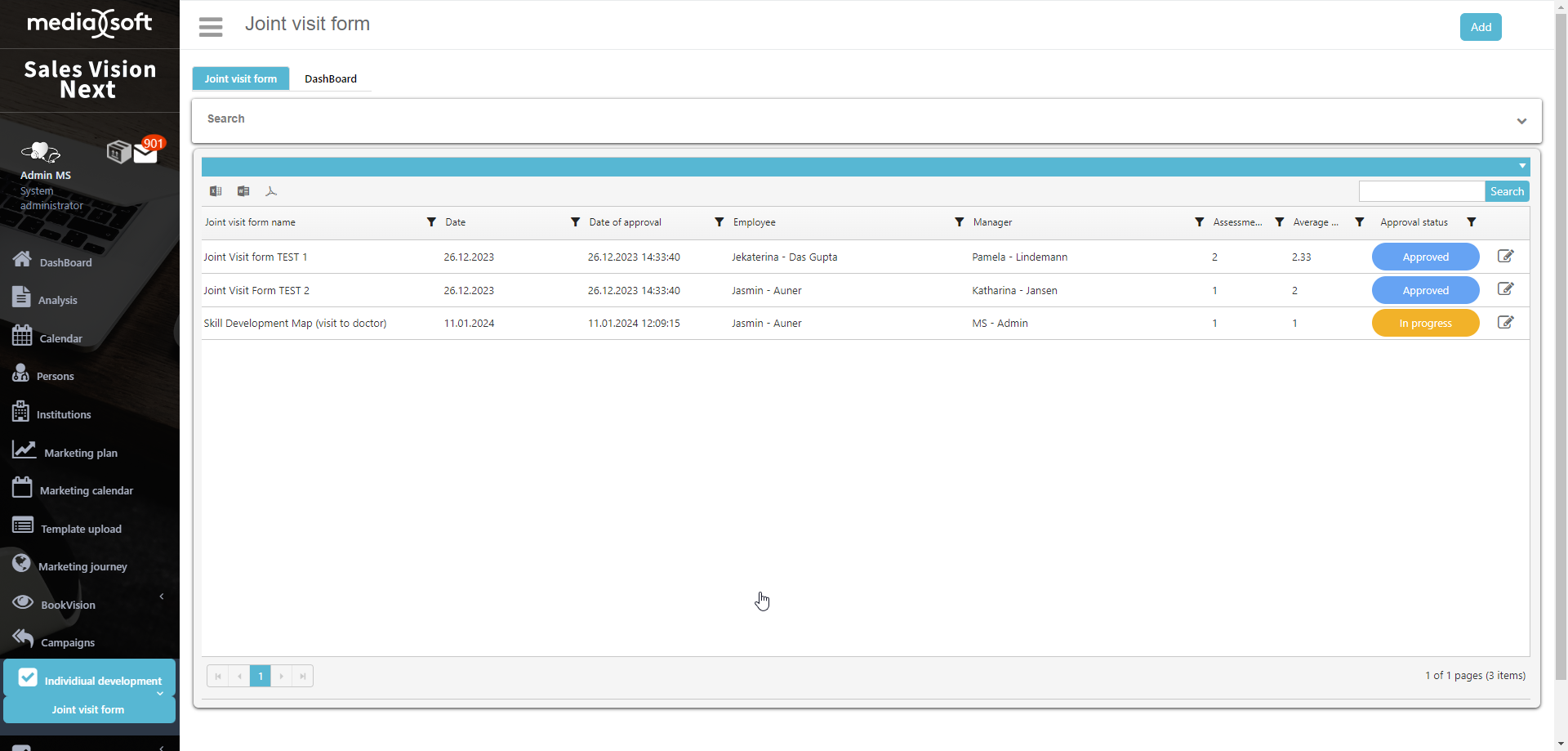Export table to PDF
The height and width of the screenshot is (751, 1568).
(271, 191)
